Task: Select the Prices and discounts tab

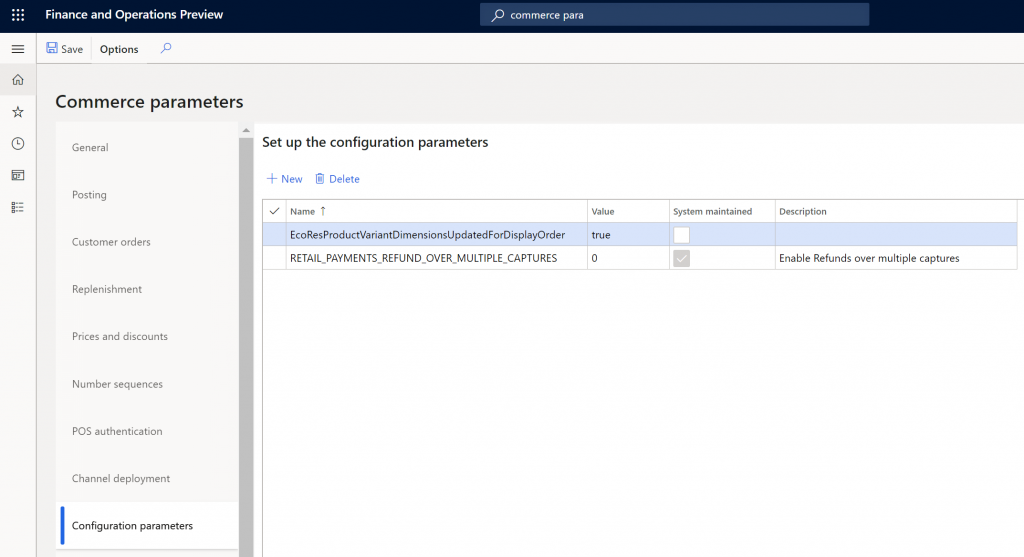Action: 147,336
